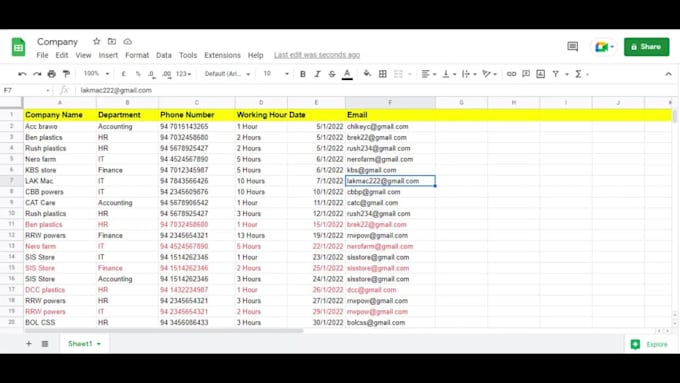Open comment history icon
680x383 pixels.
572,46
